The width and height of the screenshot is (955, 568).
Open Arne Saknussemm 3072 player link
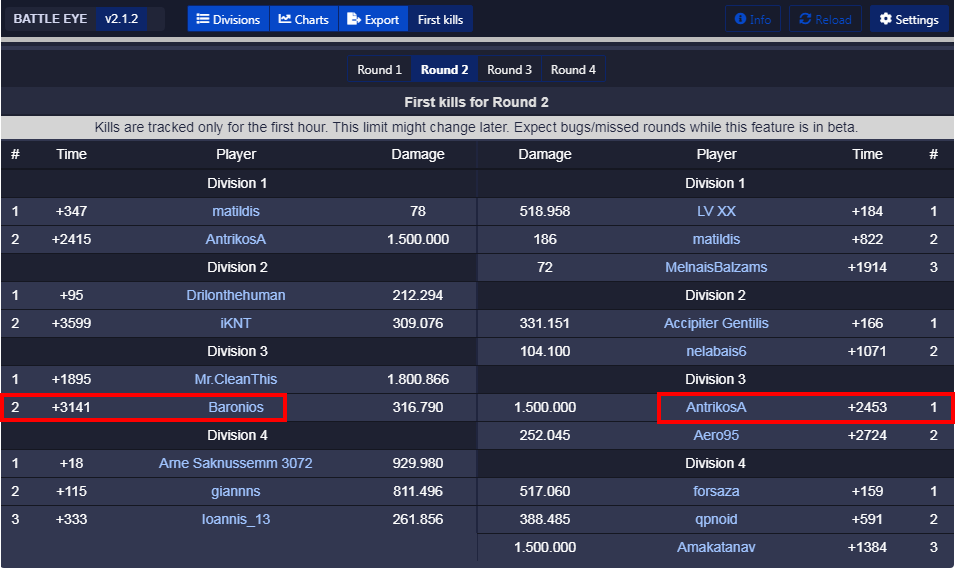236,463
